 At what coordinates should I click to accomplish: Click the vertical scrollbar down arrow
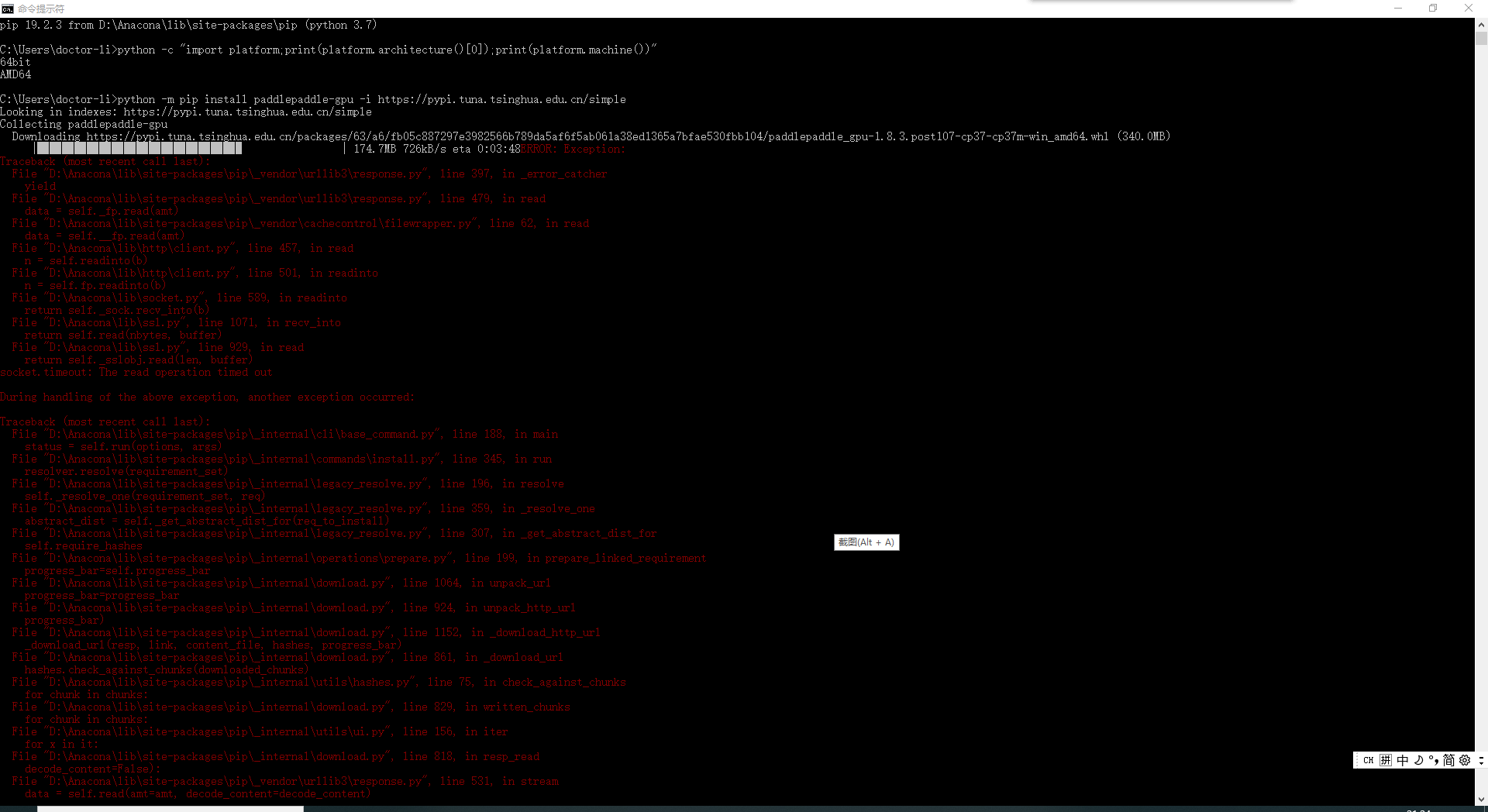(1481, 799)
